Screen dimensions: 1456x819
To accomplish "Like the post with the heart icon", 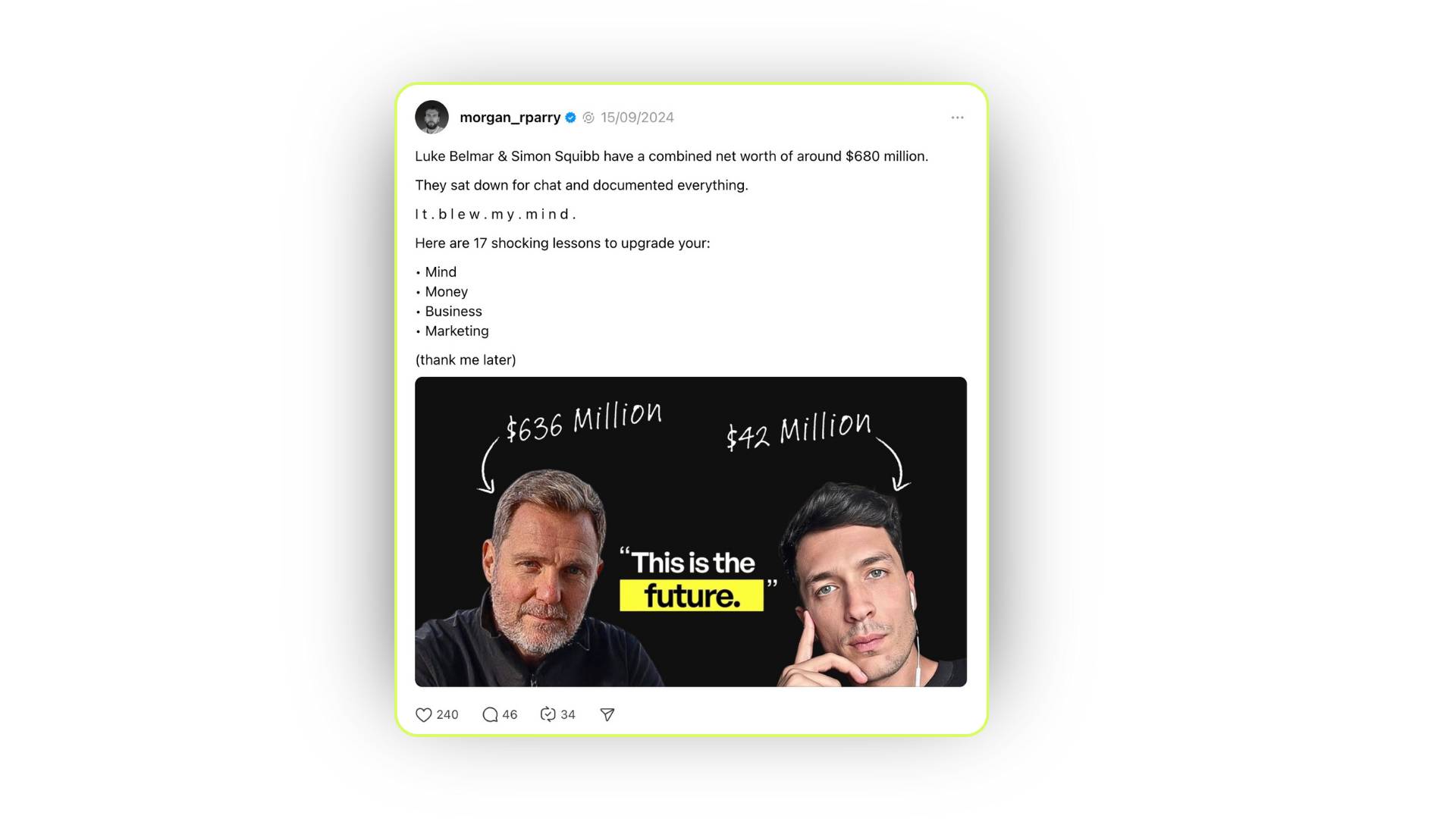I will 424,714.
